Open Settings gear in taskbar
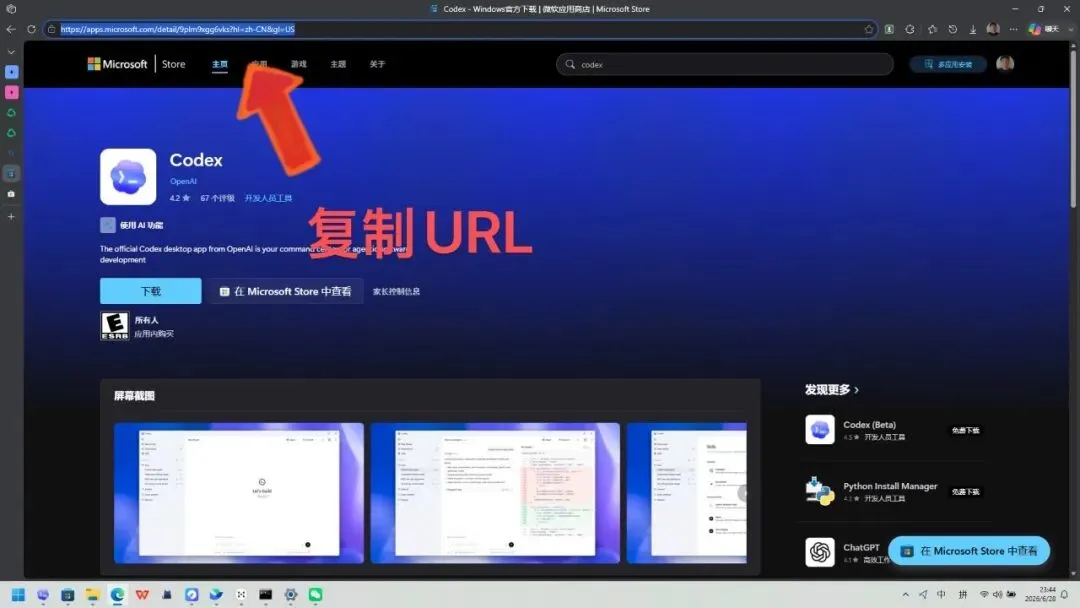 (291, 594)
